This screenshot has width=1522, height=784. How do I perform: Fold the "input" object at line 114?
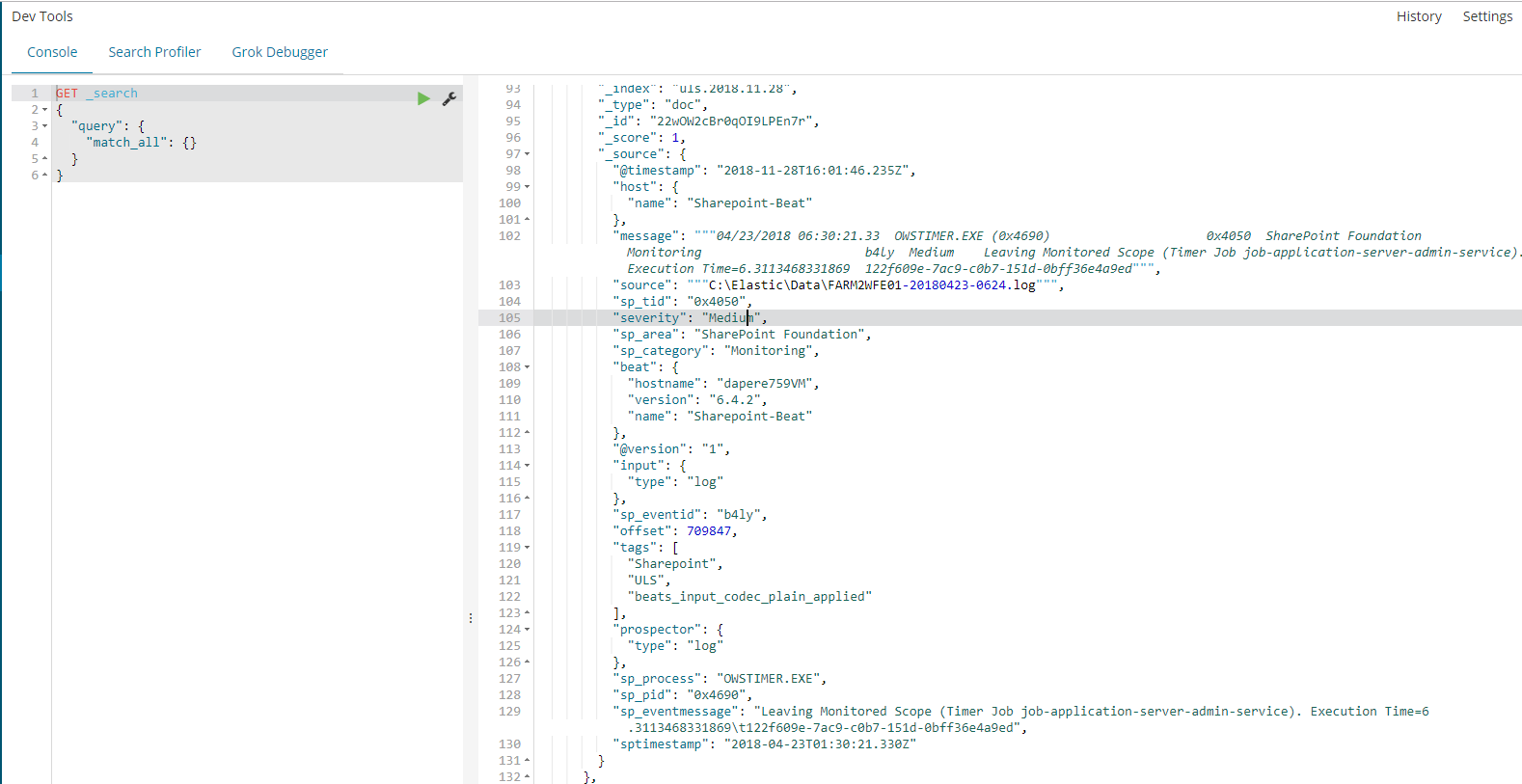[527, 466]
